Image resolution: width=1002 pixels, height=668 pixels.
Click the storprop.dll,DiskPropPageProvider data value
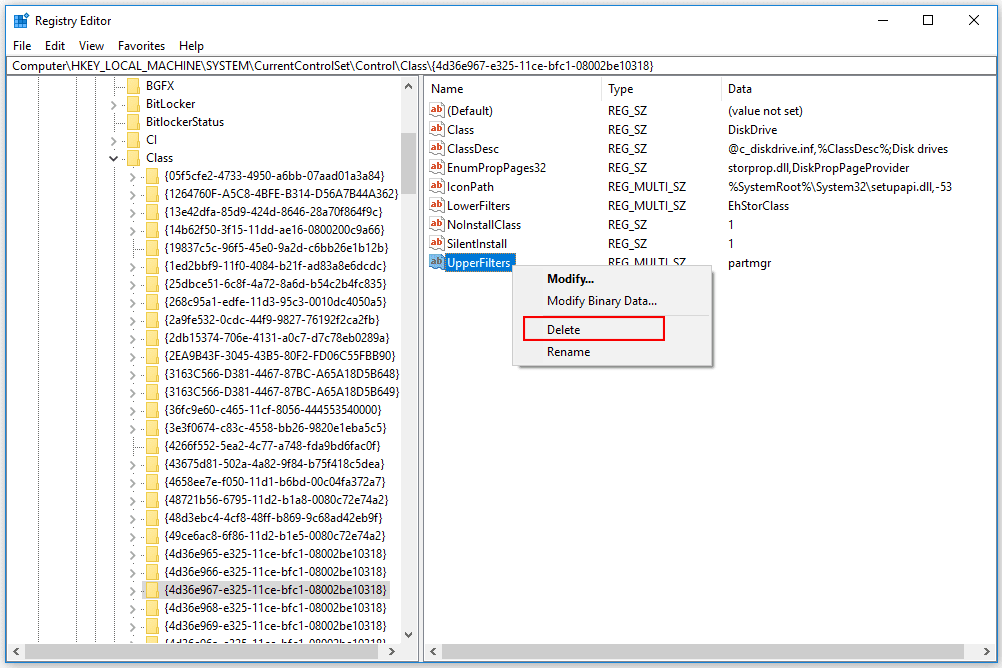[818, 167]
